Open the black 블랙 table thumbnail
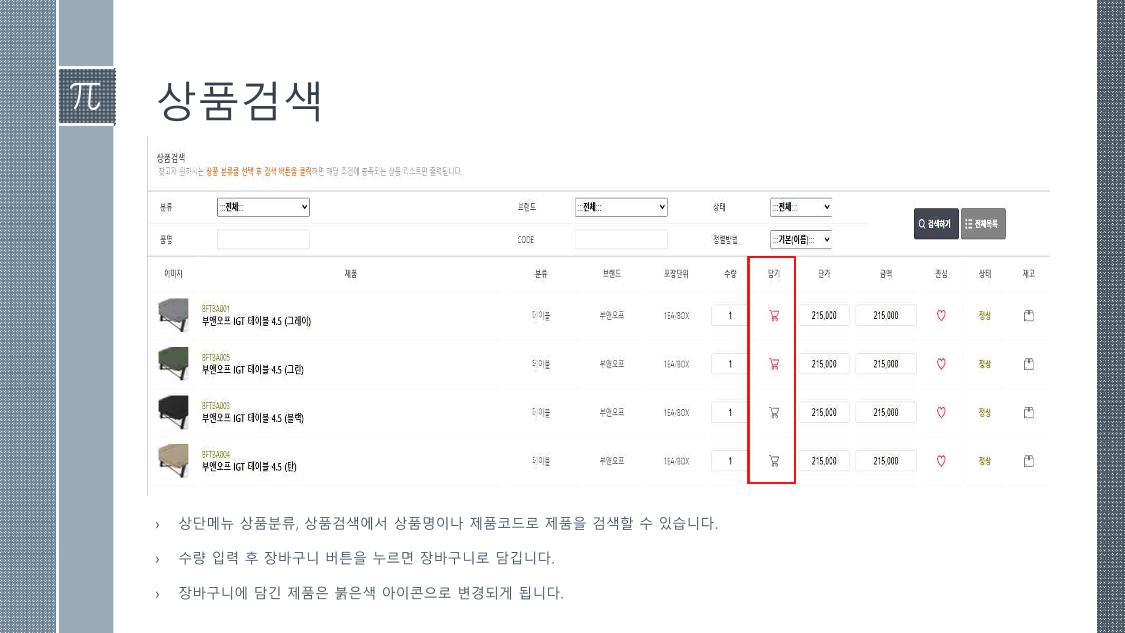 174,413
